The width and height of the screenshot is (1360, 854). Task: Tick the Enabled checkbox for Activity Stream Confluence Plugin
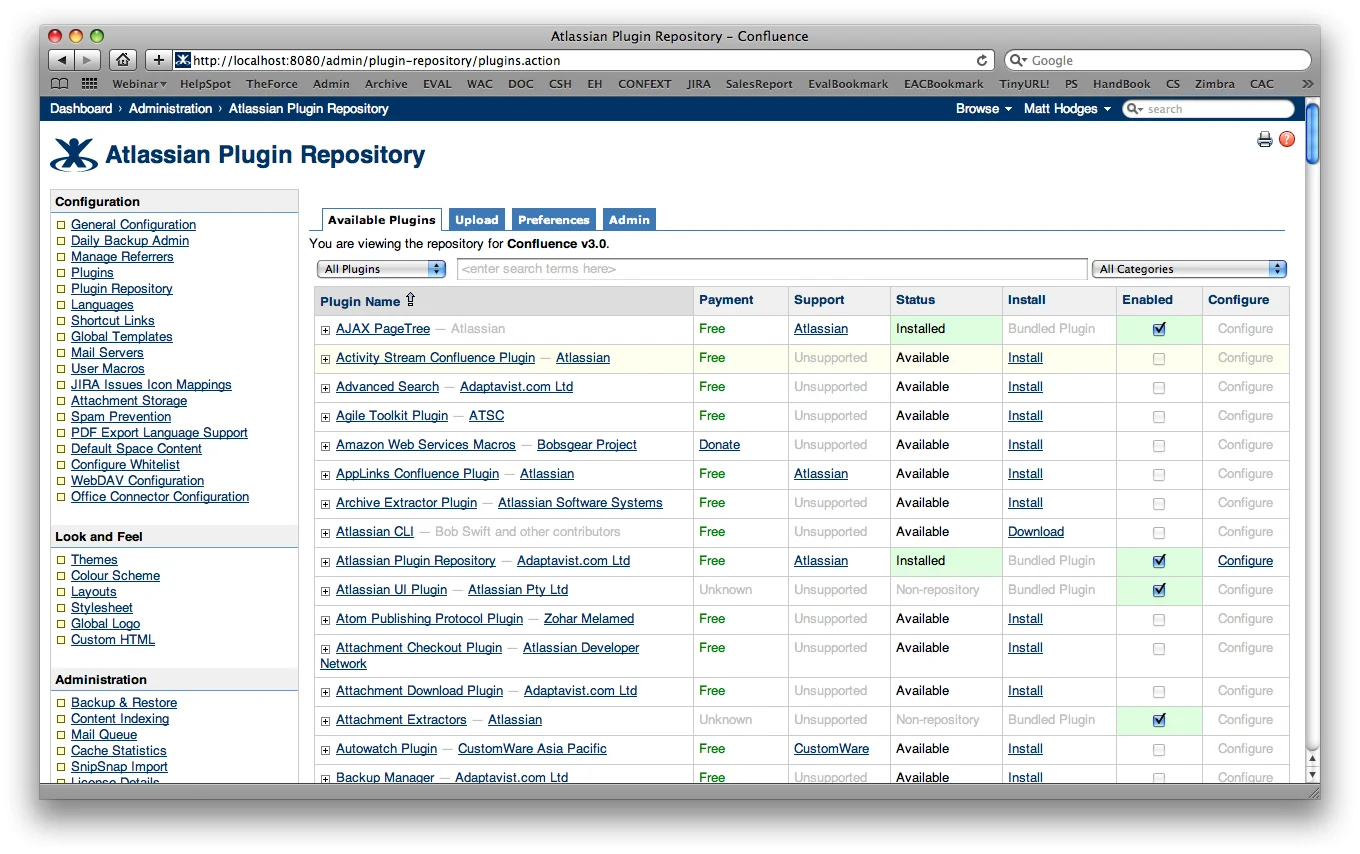[1159, 358]
